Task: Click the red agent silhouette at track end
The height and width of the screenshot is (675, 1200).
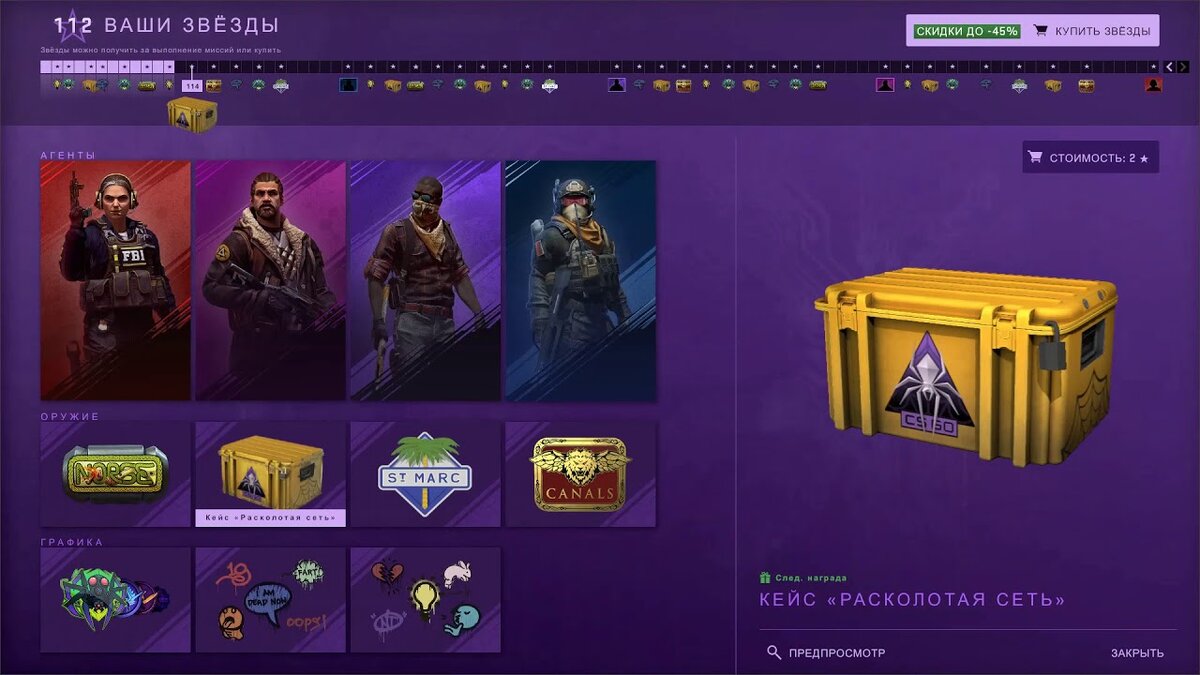Action: point(1153,85)
